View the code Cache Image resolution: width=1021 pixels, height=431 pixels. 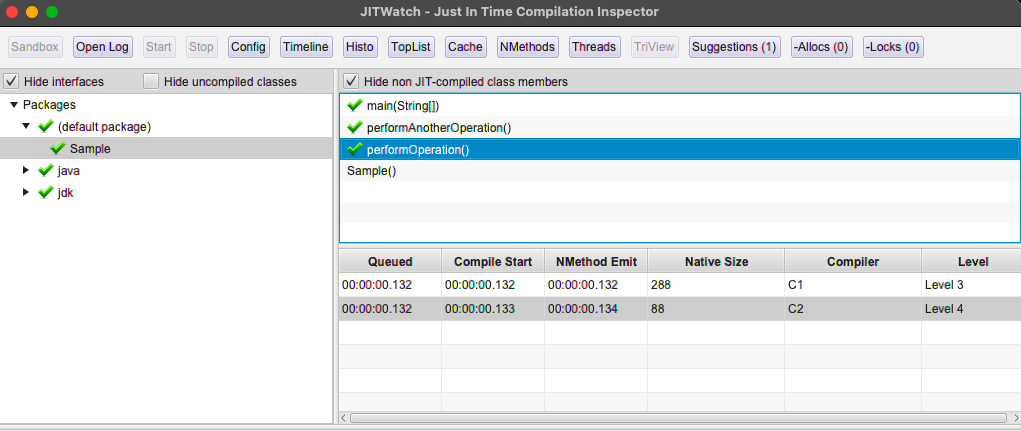(466, 47)
